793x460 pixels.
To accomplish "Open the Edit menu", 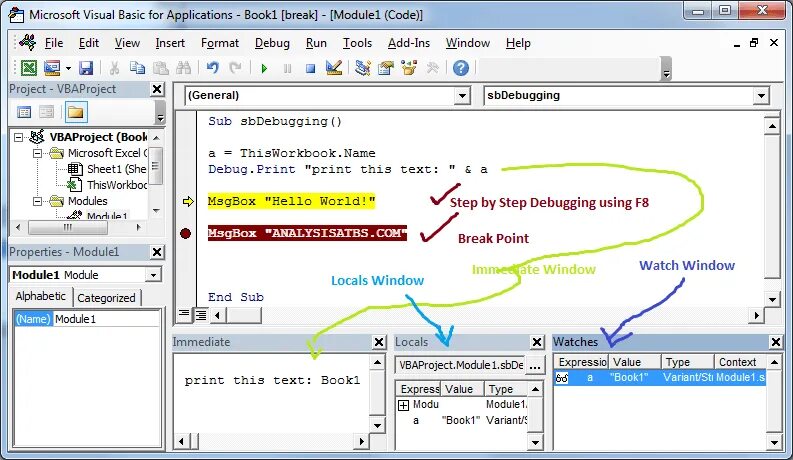I will (89, 43).
